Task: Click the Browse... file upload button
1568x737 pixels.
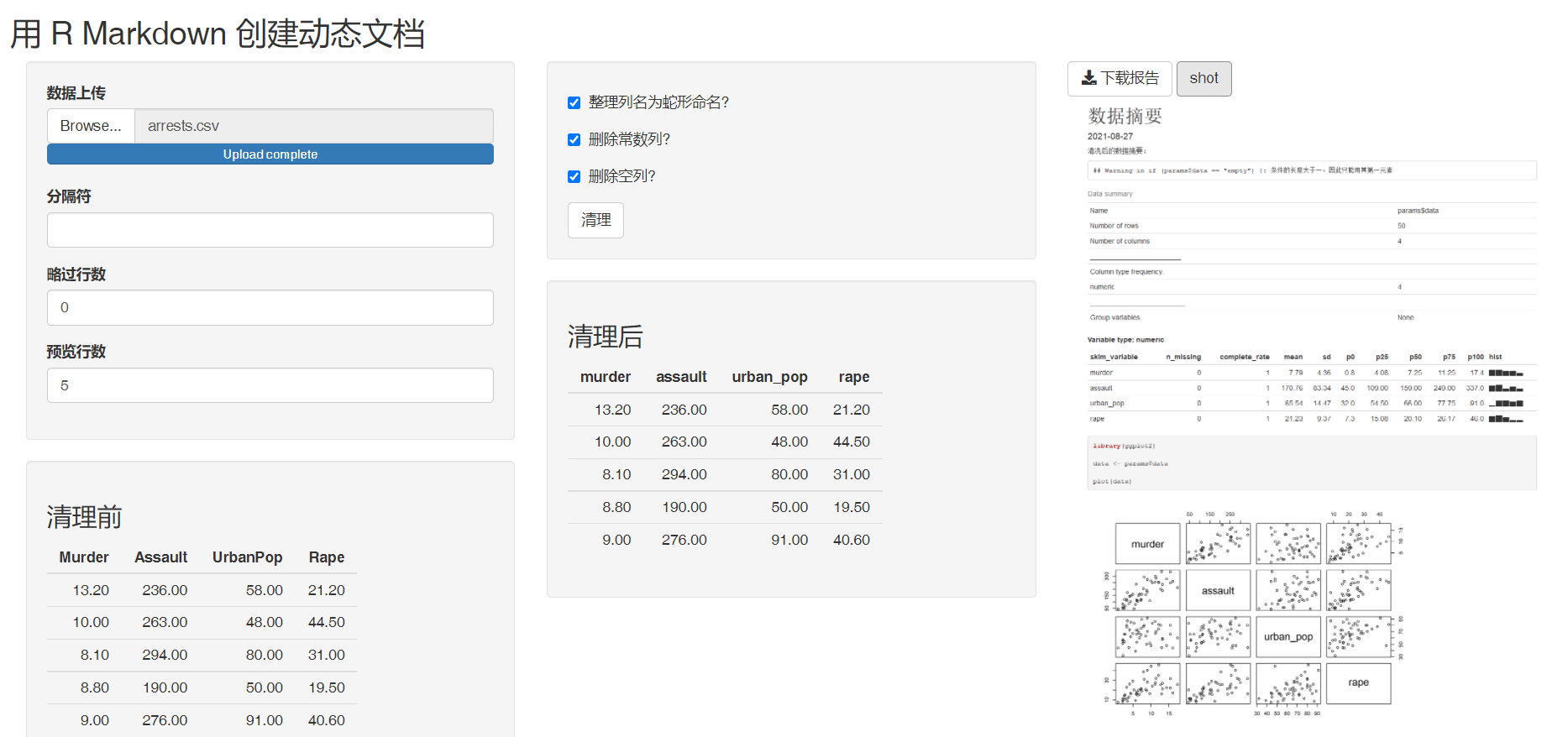Action: tap(91, 126)
